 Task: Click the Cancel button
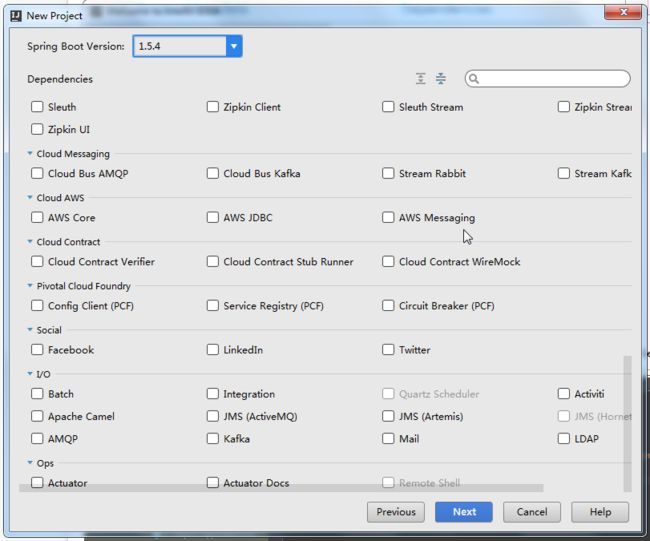coord(532,512)
